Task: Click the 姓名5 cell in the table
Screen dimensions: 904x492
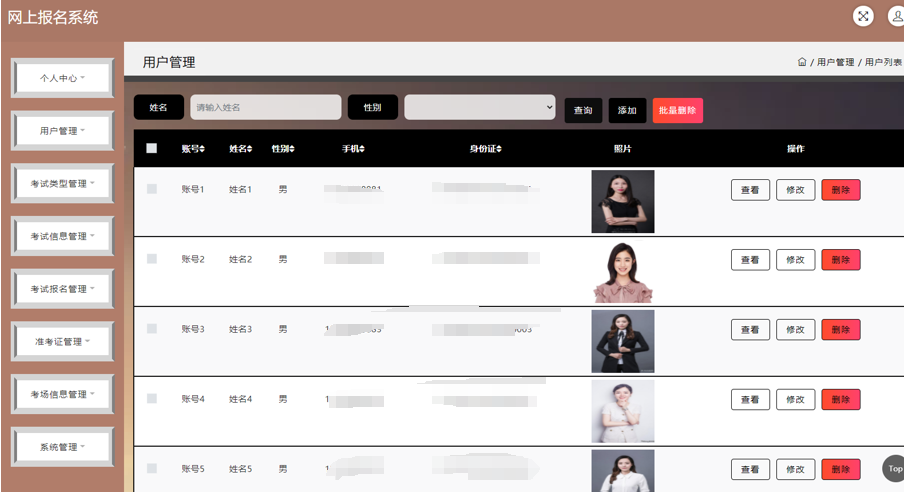Action: click(240, 469)
